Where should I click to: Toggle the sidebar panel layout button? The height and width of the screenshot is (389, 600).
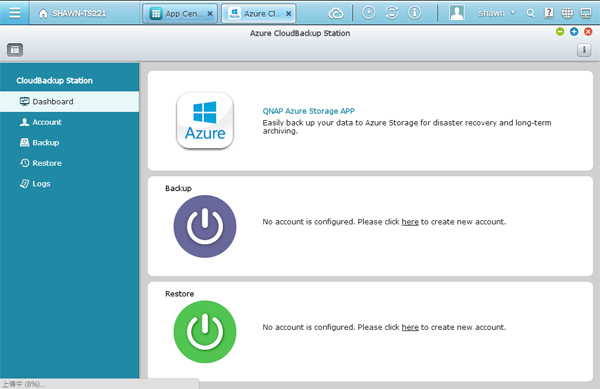[15, 50]
